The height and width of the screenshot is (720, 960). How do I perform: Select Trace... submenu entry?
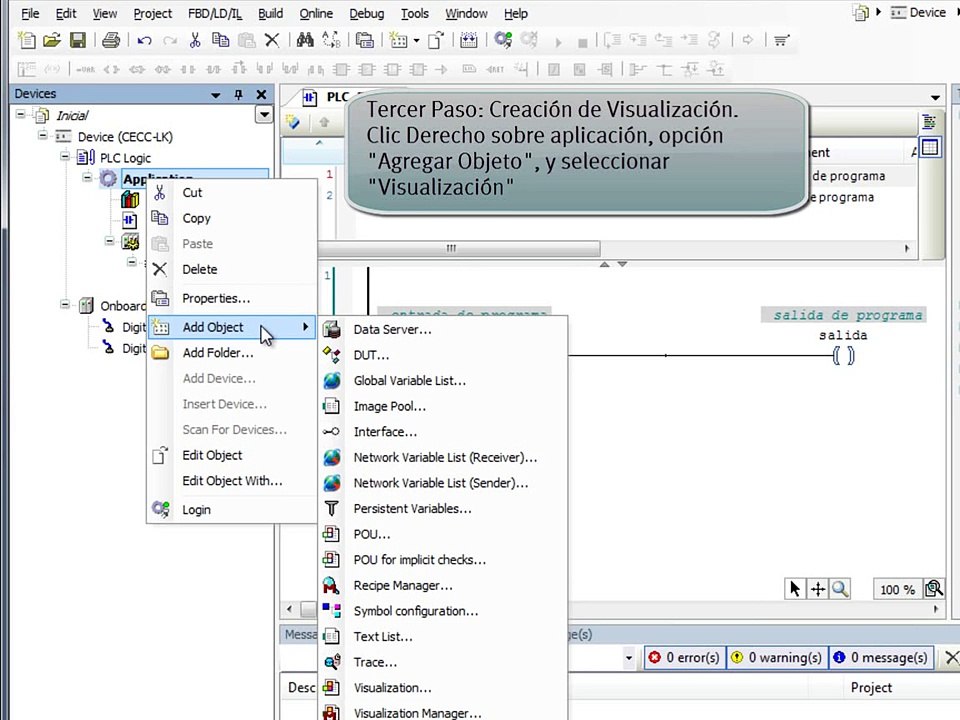click(x=443, y=662)
